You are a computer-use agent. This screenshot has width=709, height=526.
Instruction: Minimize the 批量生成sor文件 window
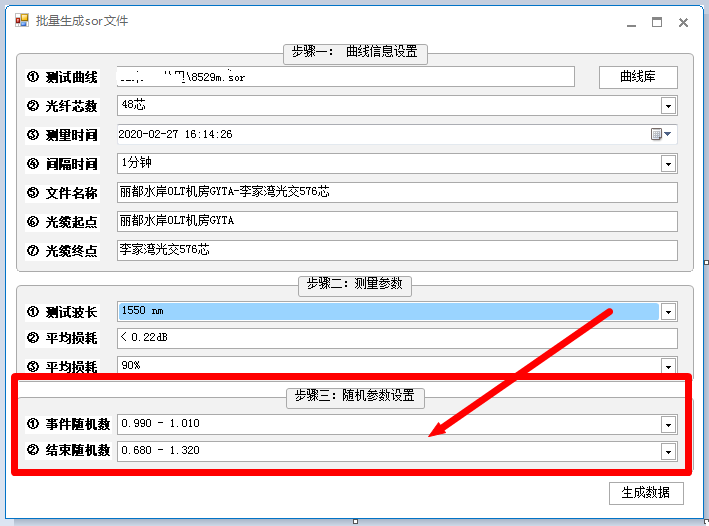[x=631, y=23]
